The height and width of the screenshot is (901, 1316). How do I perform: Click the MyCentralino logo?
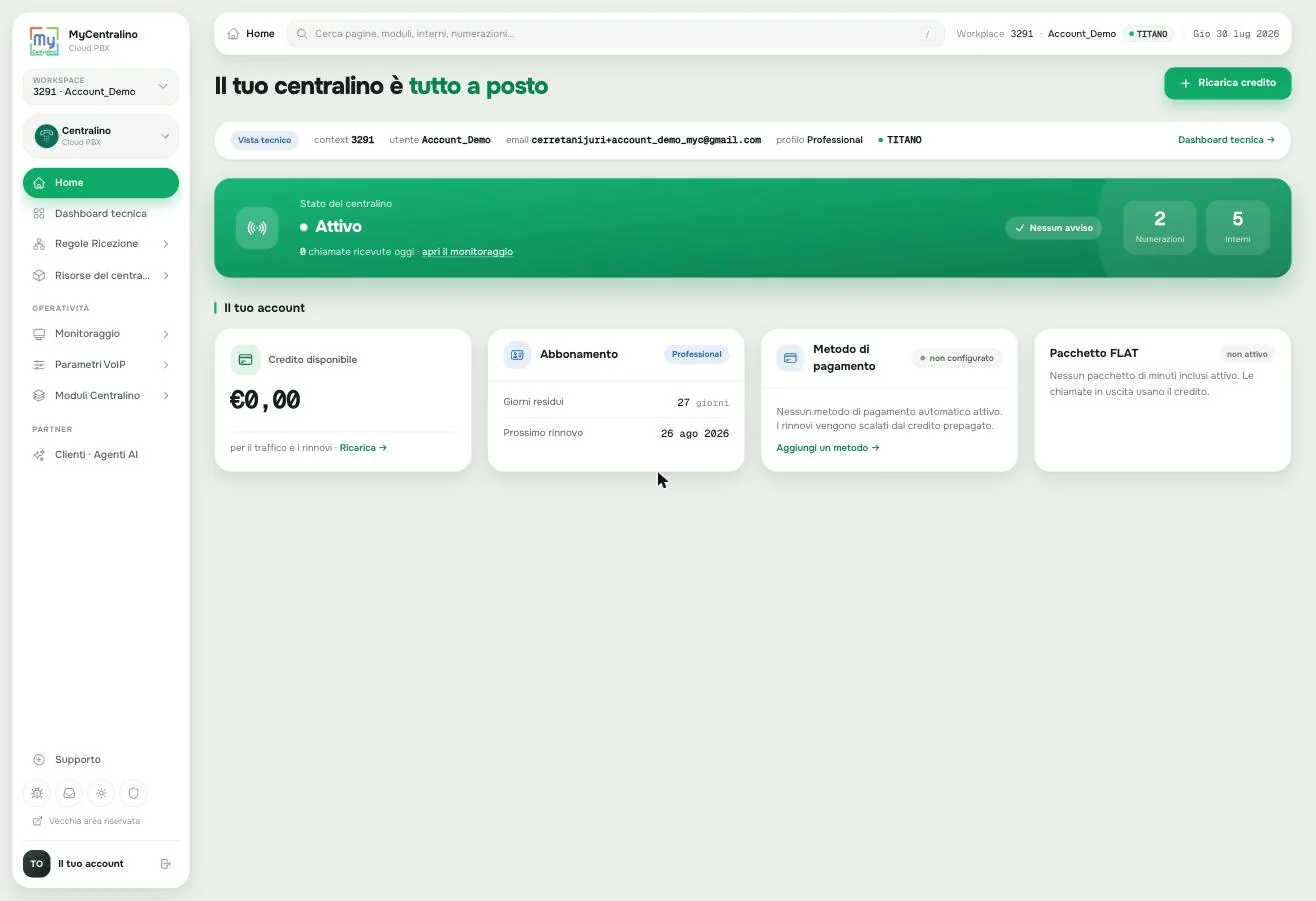click(x=44, y=41)
